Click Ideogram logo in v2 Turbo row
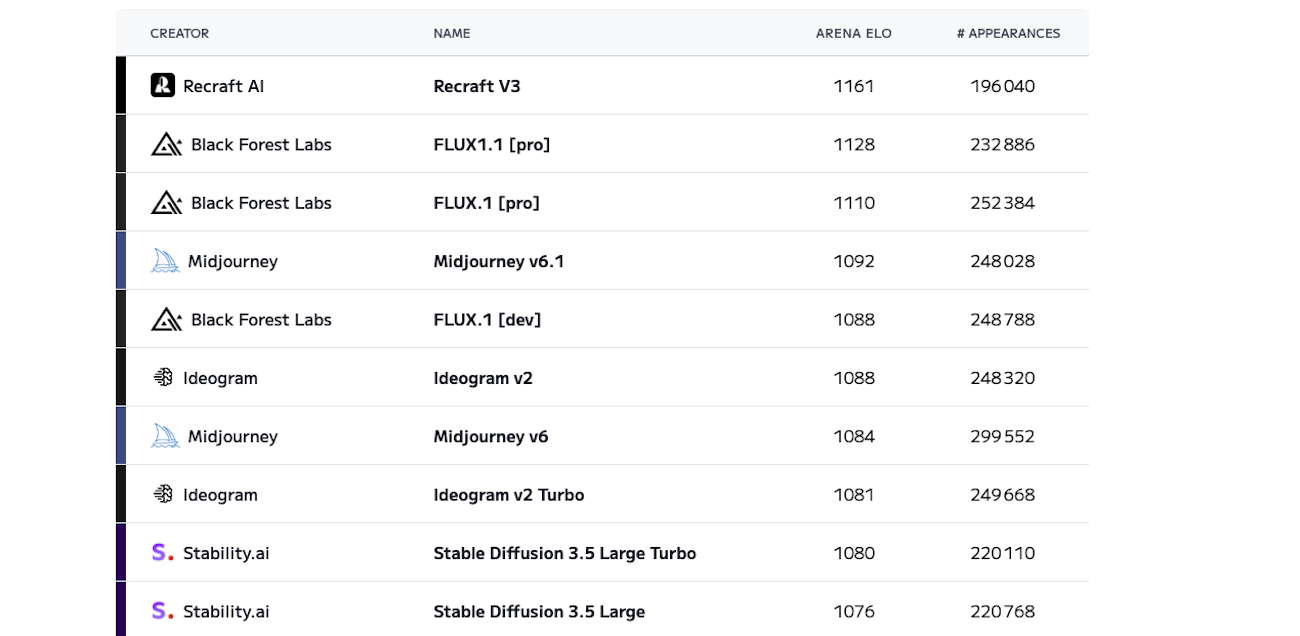The width and height of the screenshot is (1300, 636). [163, 495]
